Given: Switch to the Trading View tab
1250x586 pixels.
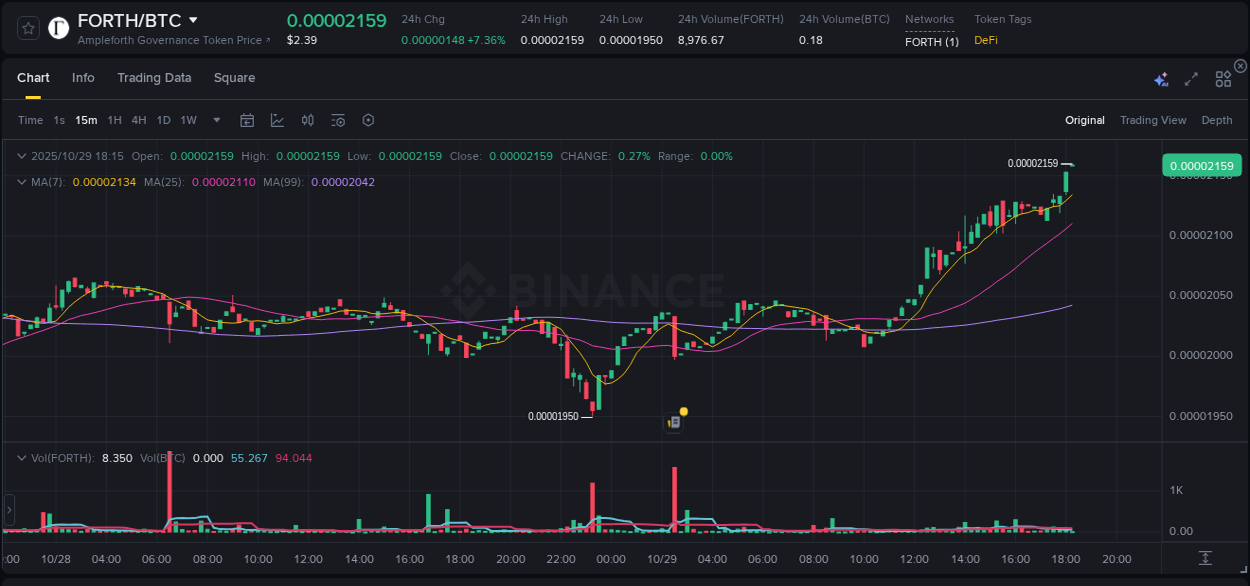Looking at the screenshot, I should [x=1153, y=120].
